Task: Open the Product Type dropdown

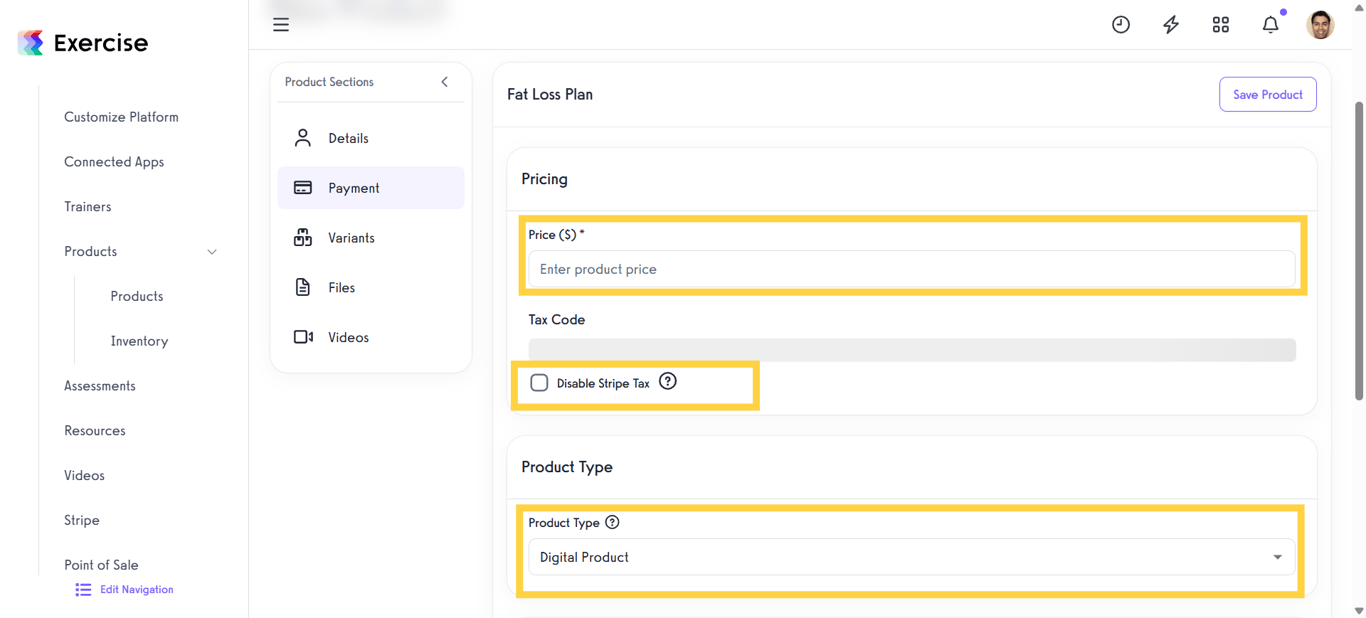Action: (1277, 557)
